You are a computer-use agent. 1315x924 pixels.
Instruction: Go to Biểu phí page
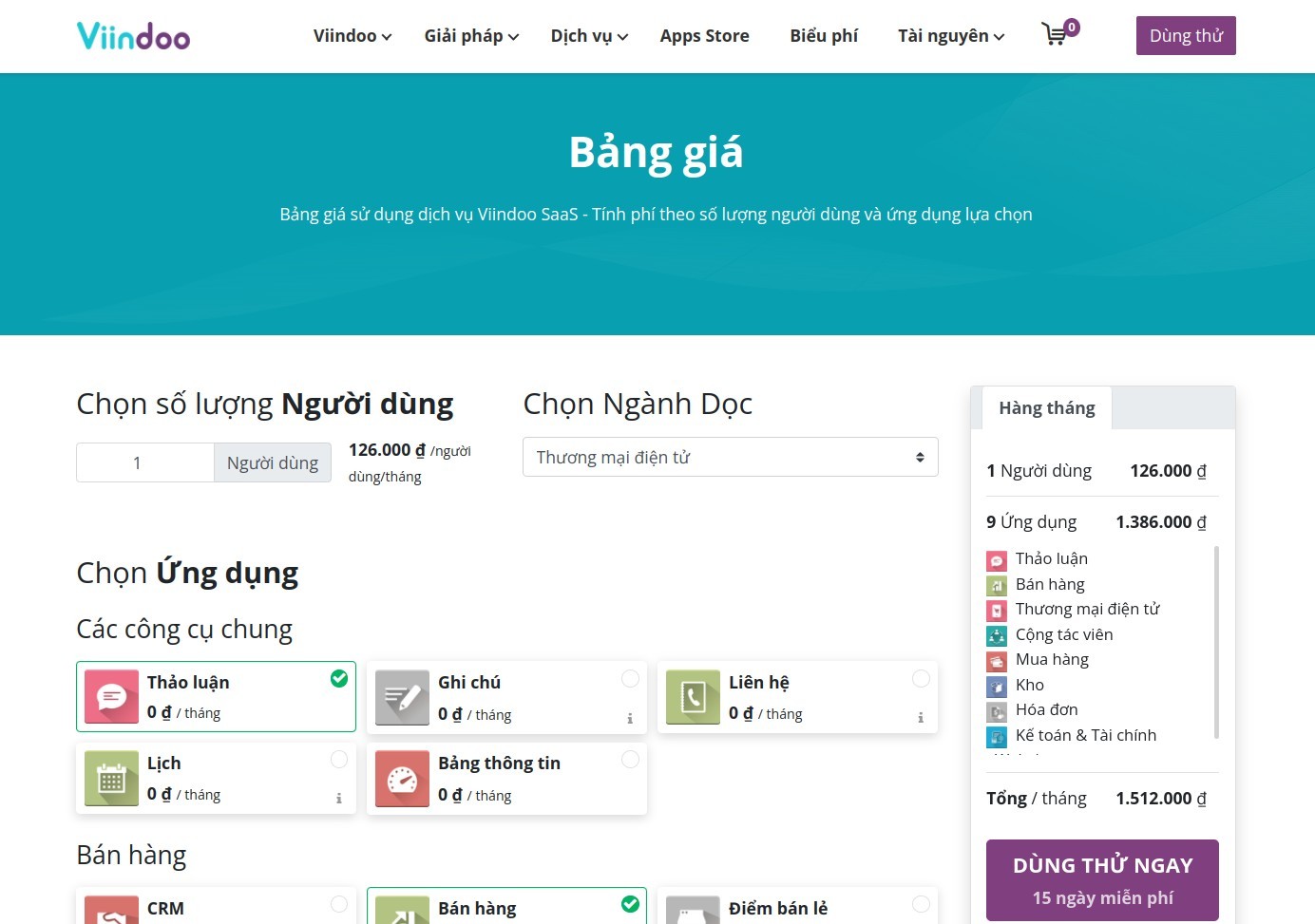(x=824, y=36)
